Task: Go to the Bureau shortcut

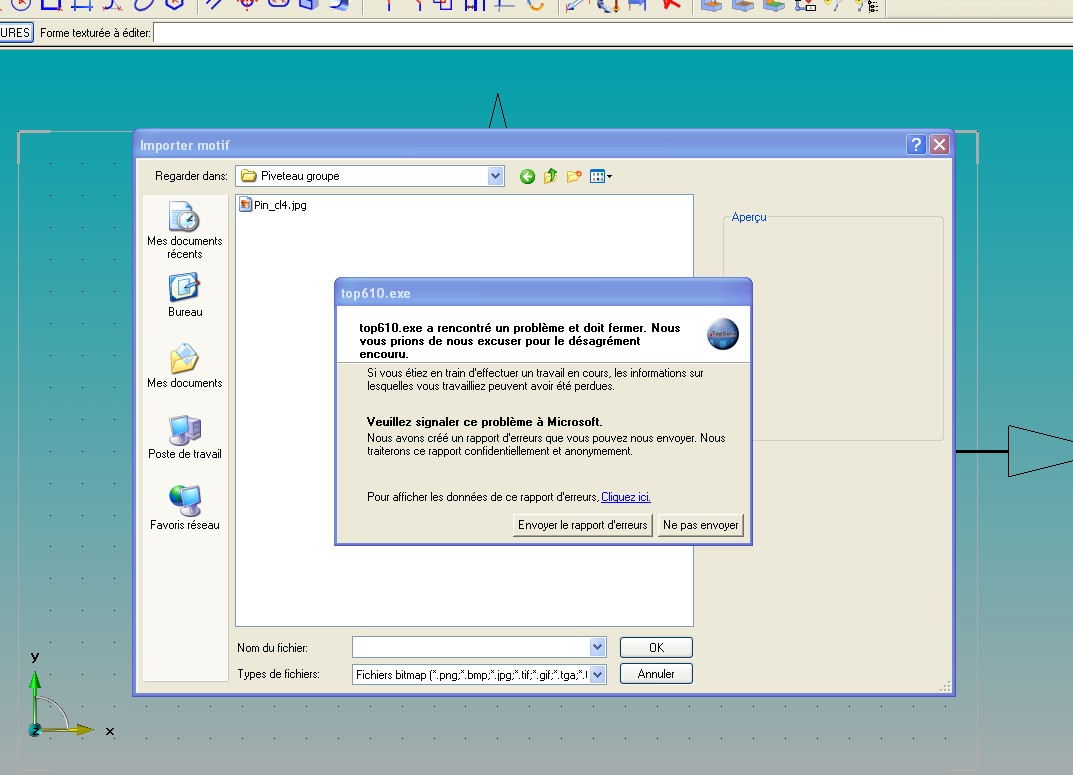Action: coord(185,295)
